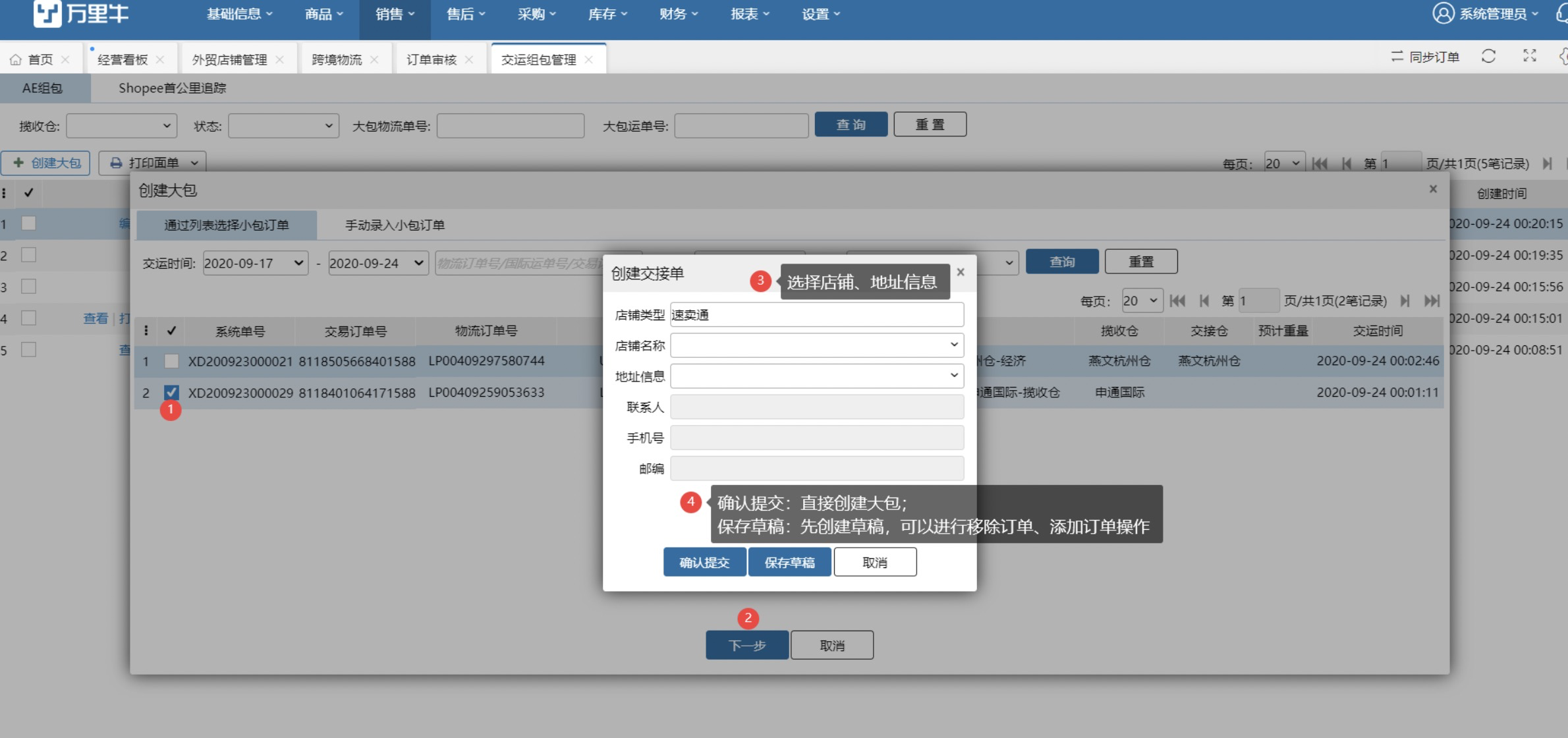
Task: Open the 销售 menu
Action: coord(395,14)
